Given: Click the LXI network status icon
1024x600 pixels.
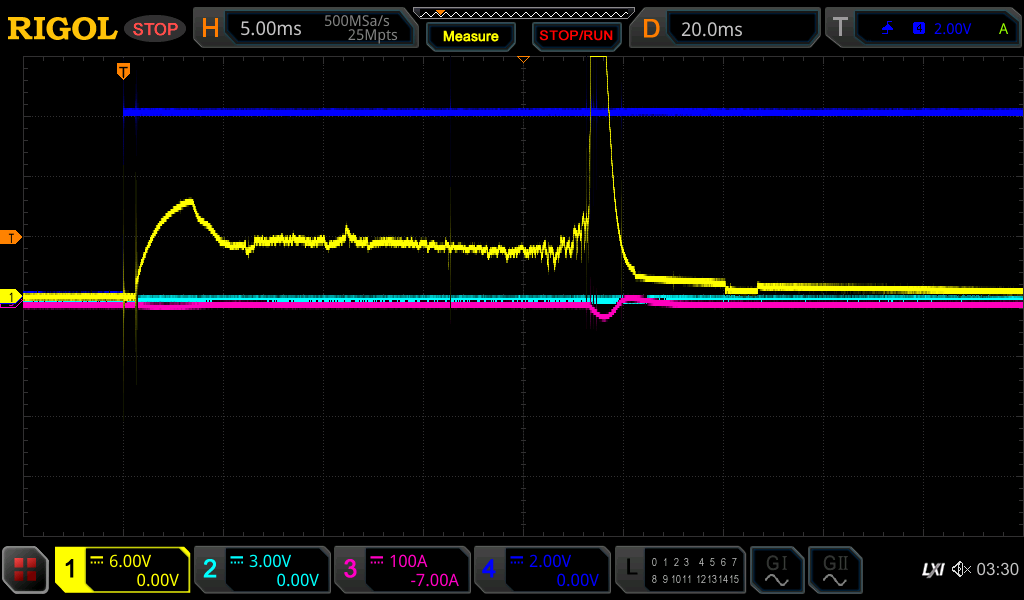Looking at the screenshot, I should [932, 570].
